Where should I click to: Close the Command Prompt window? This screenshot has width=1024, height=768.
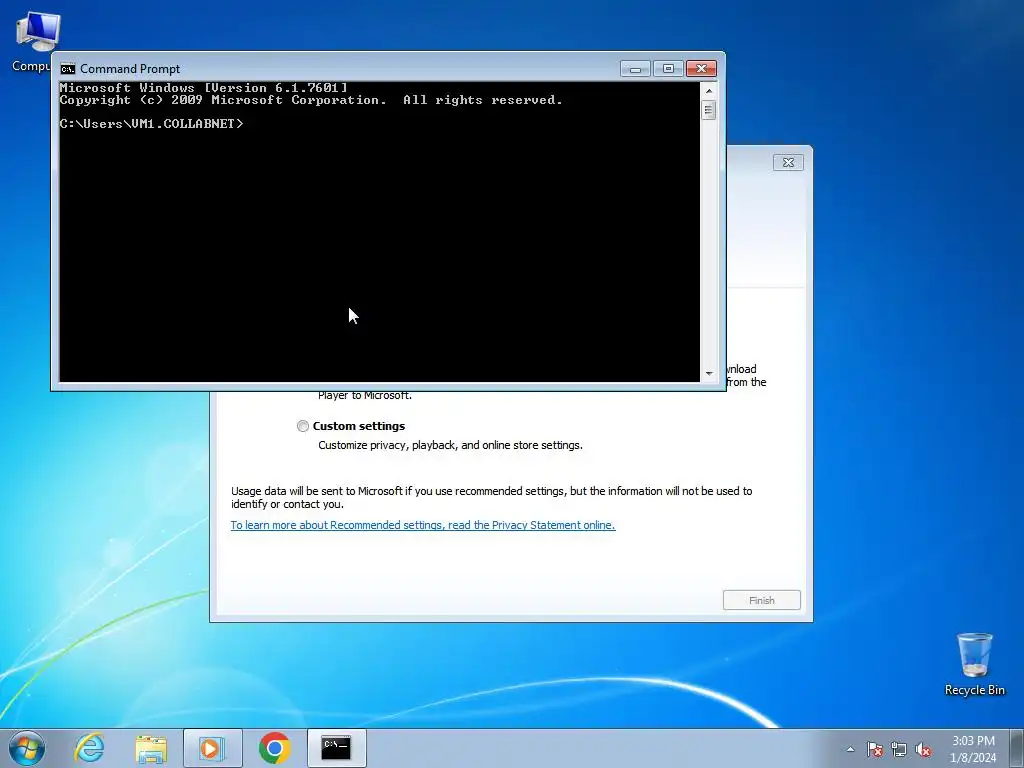(701, 69)
